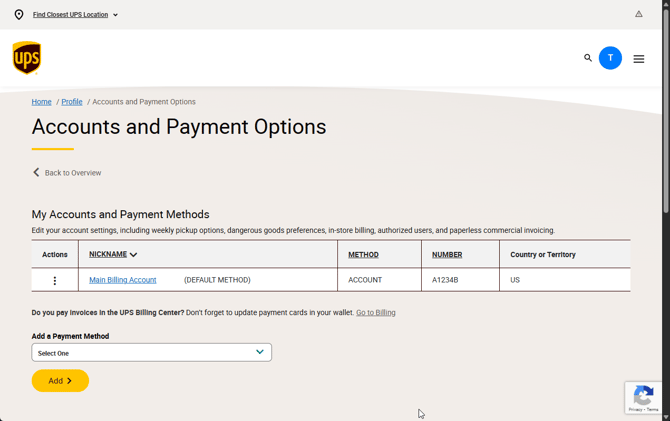Click the (DEFAULT METHOD) label
Viewport: 670px width, 421px height.
(217, 280)
